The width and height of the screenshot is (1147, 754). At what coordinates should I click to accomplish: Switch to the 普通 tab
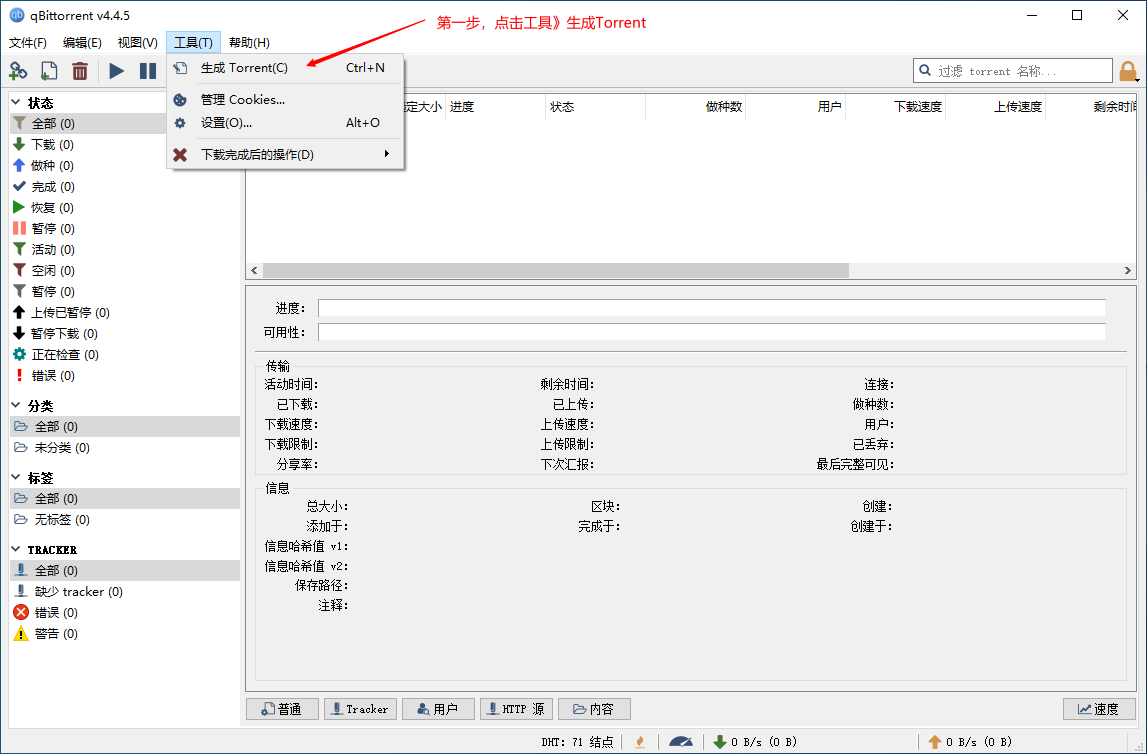282,709
